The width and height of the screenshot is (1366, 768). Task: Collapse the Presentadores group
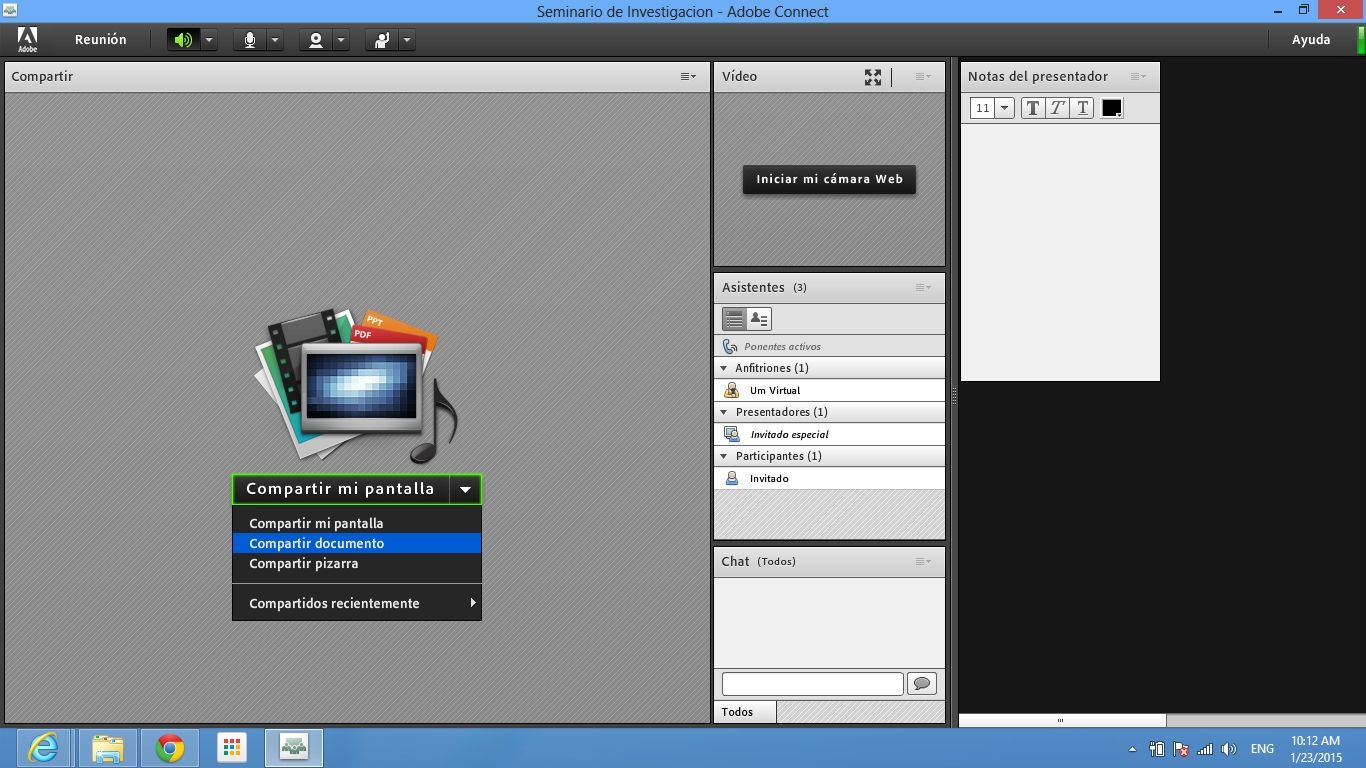click(x=725, y=412)
